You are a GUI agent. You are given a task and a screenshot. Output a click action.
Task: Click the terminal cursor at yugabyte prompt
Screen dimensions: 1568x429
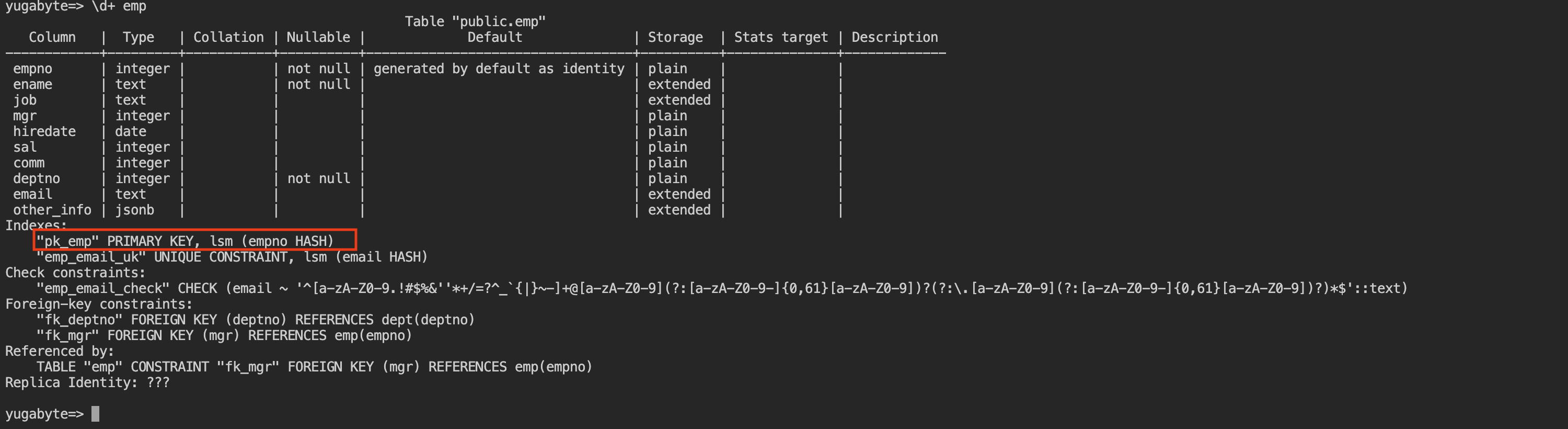pyautogui.click(x=95, y=414)
